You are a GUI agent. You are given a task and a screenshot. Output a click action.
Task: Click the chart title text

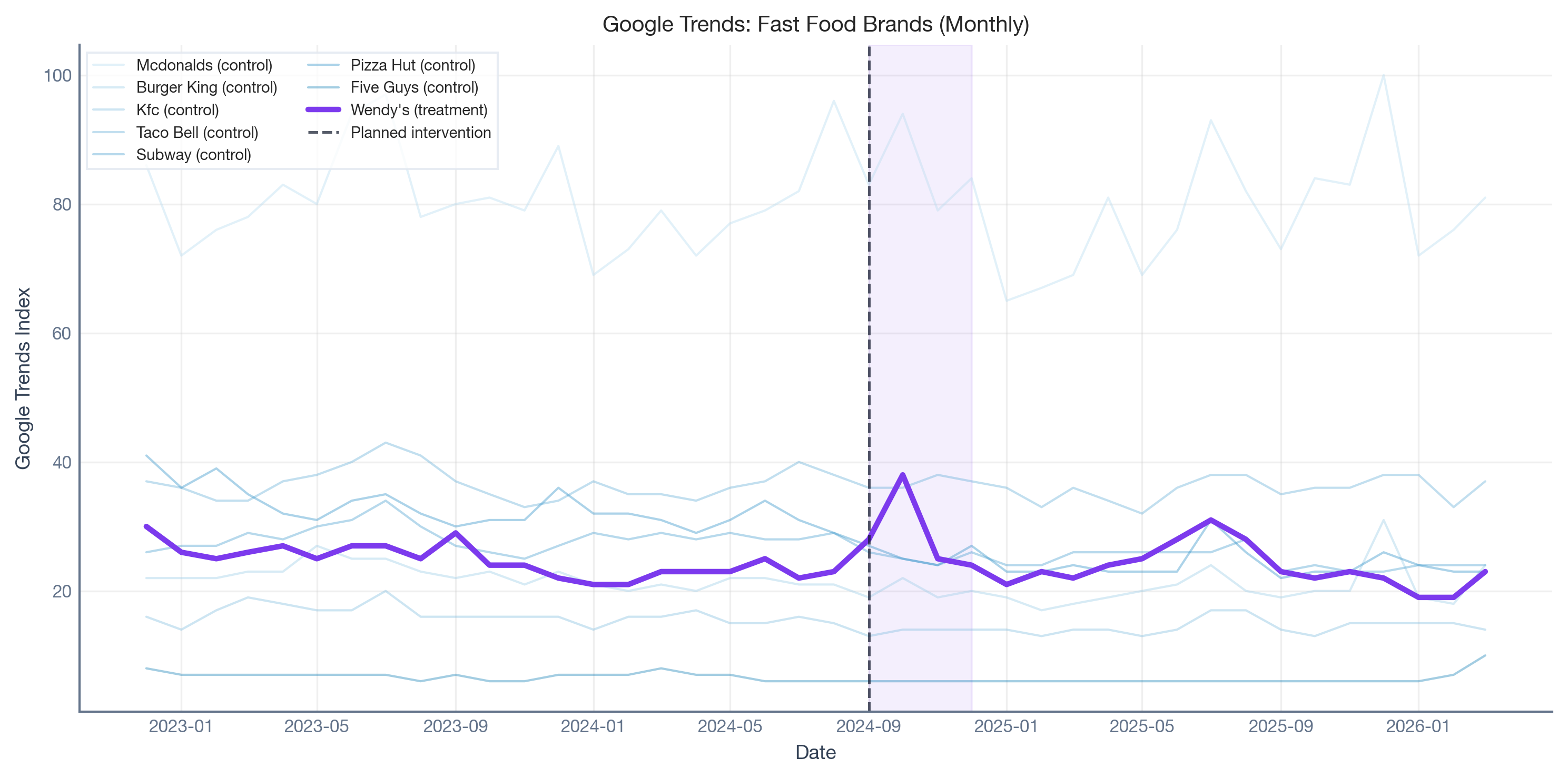coord(815,24)
